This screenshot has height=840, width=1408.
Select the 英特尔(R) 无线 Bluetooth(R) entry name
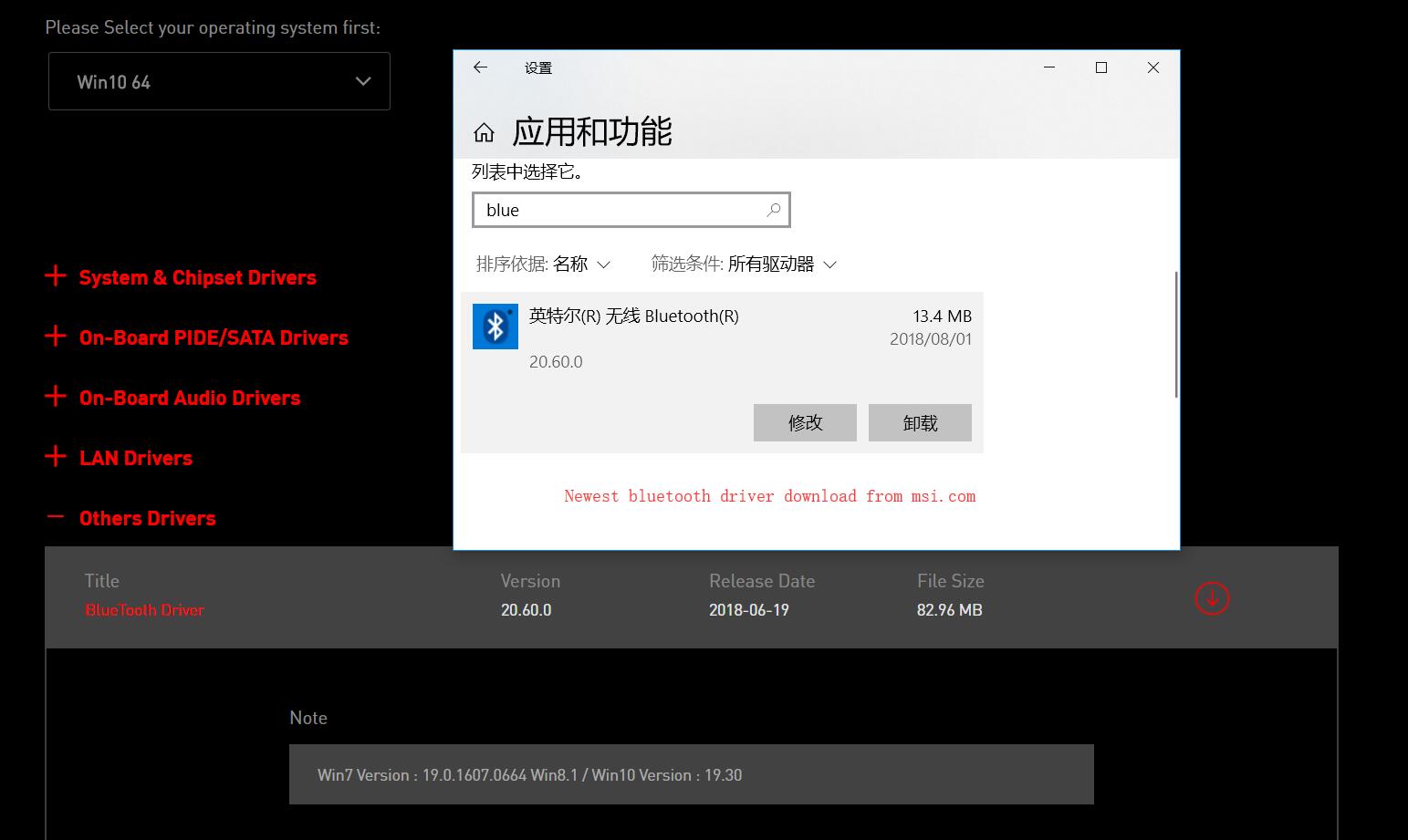[x=634, y=316]
